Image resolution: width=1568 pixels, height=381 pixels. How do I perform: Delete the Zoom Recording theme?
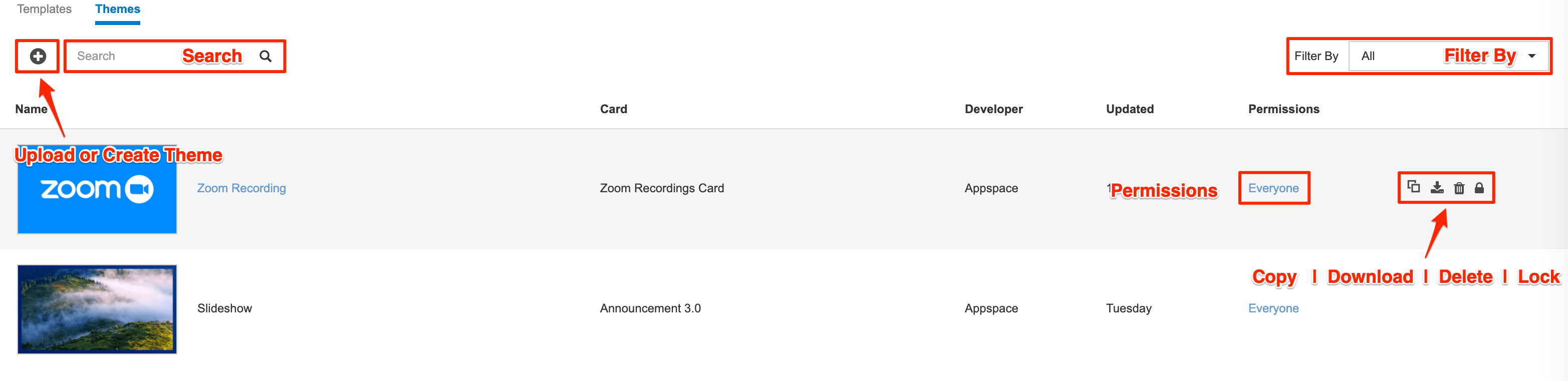tap(1459, 187)
